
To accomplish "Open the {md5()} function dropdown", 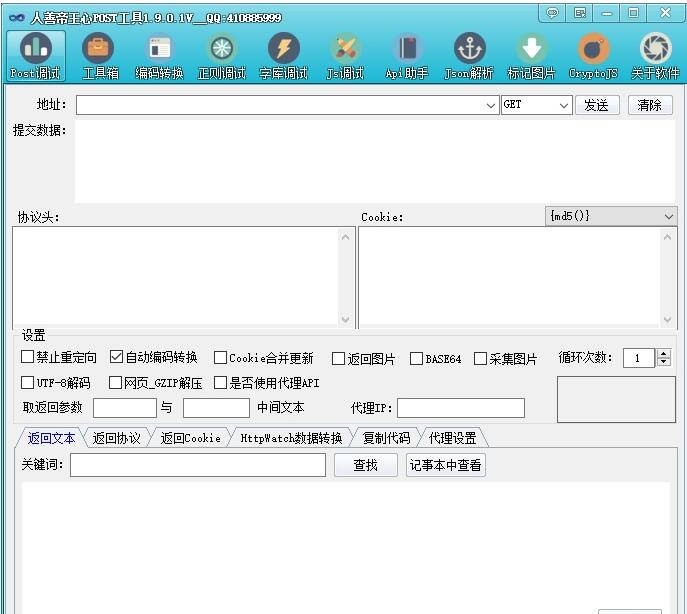I will pyautogui.click(x=668, y=217).
